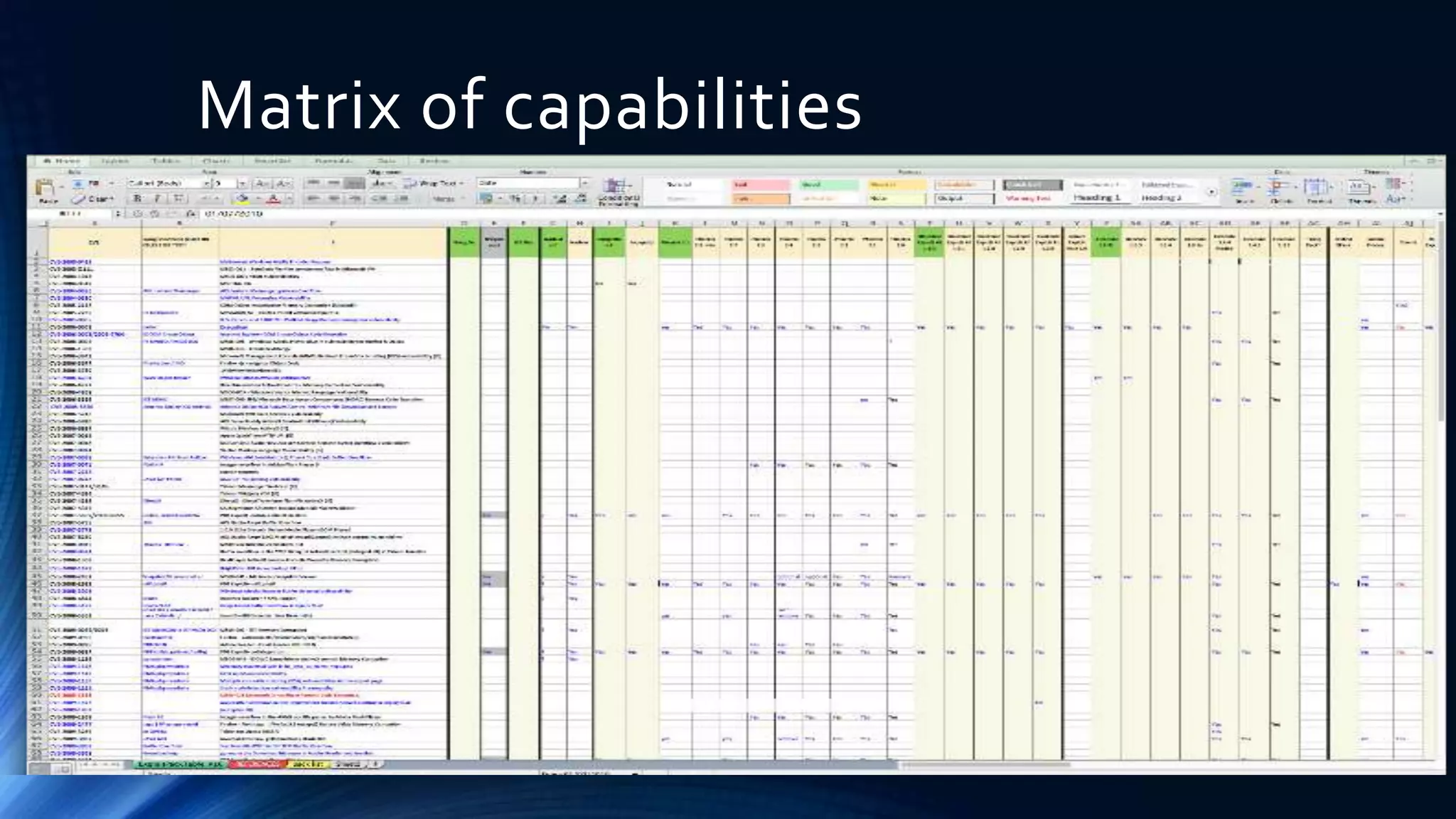Select the yellow sheet tab
This screenshot has height=819, width=1456.
tap(308, 764)
